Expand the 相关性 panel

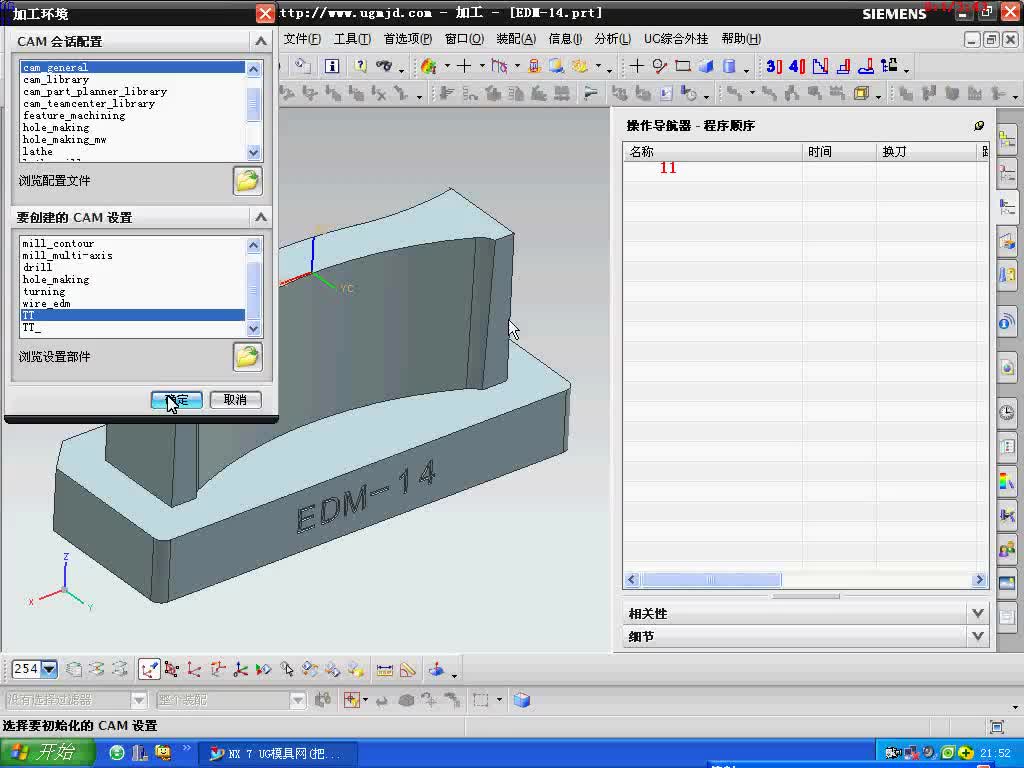click(978, 613)
